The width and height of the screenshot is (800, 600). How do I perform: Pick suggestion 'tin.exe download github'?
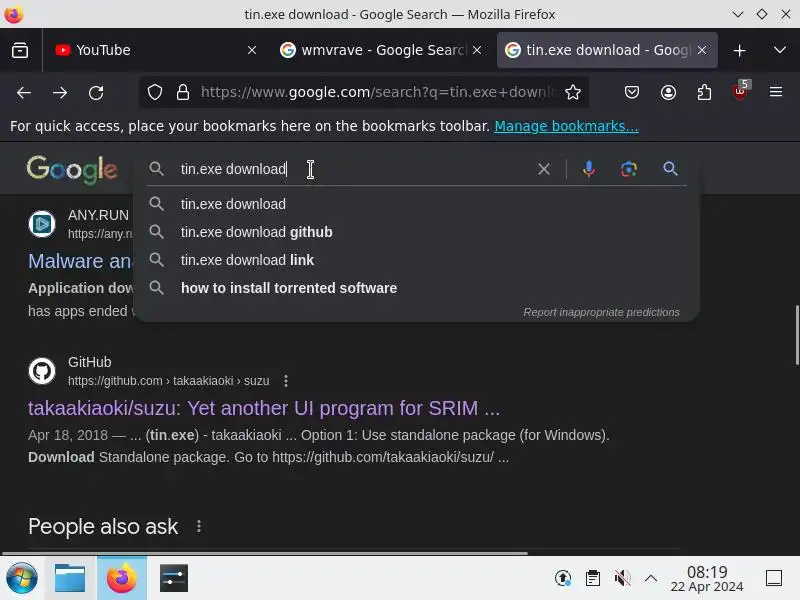(x=416, y=232)
